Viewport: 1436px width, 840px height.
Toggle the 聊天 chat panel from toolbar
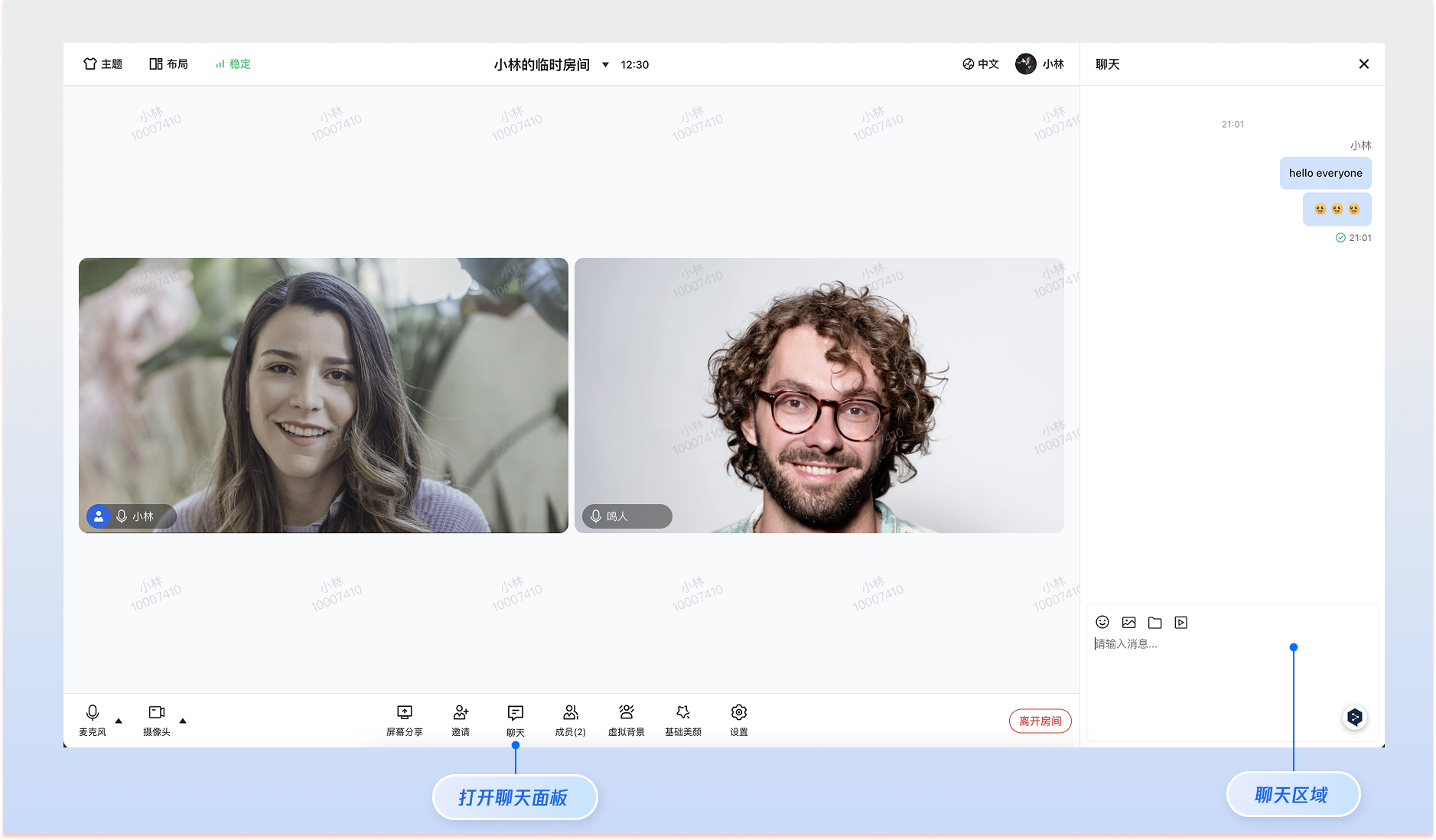click(516, 721)
